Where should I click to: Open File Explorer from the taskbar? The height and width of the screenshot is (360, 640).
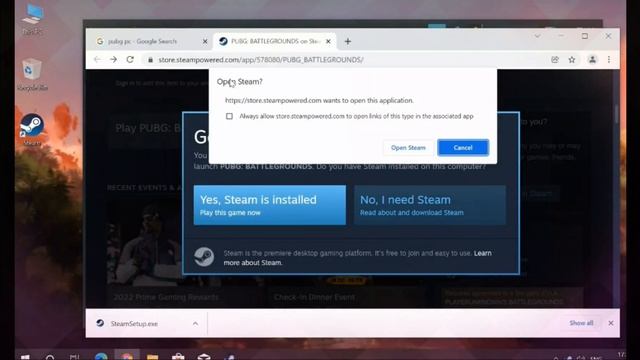click(152, 356)
